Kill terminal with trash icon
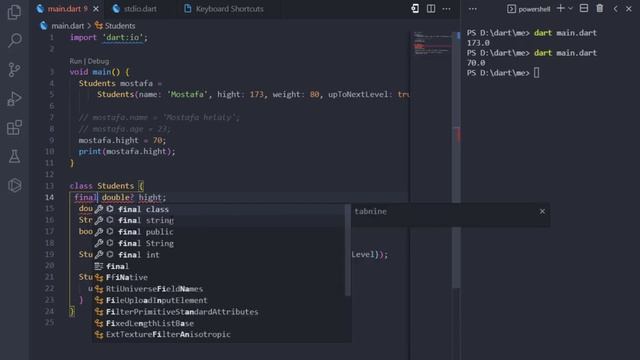This screenshot has height=360, width=640. tap(600, 9)
